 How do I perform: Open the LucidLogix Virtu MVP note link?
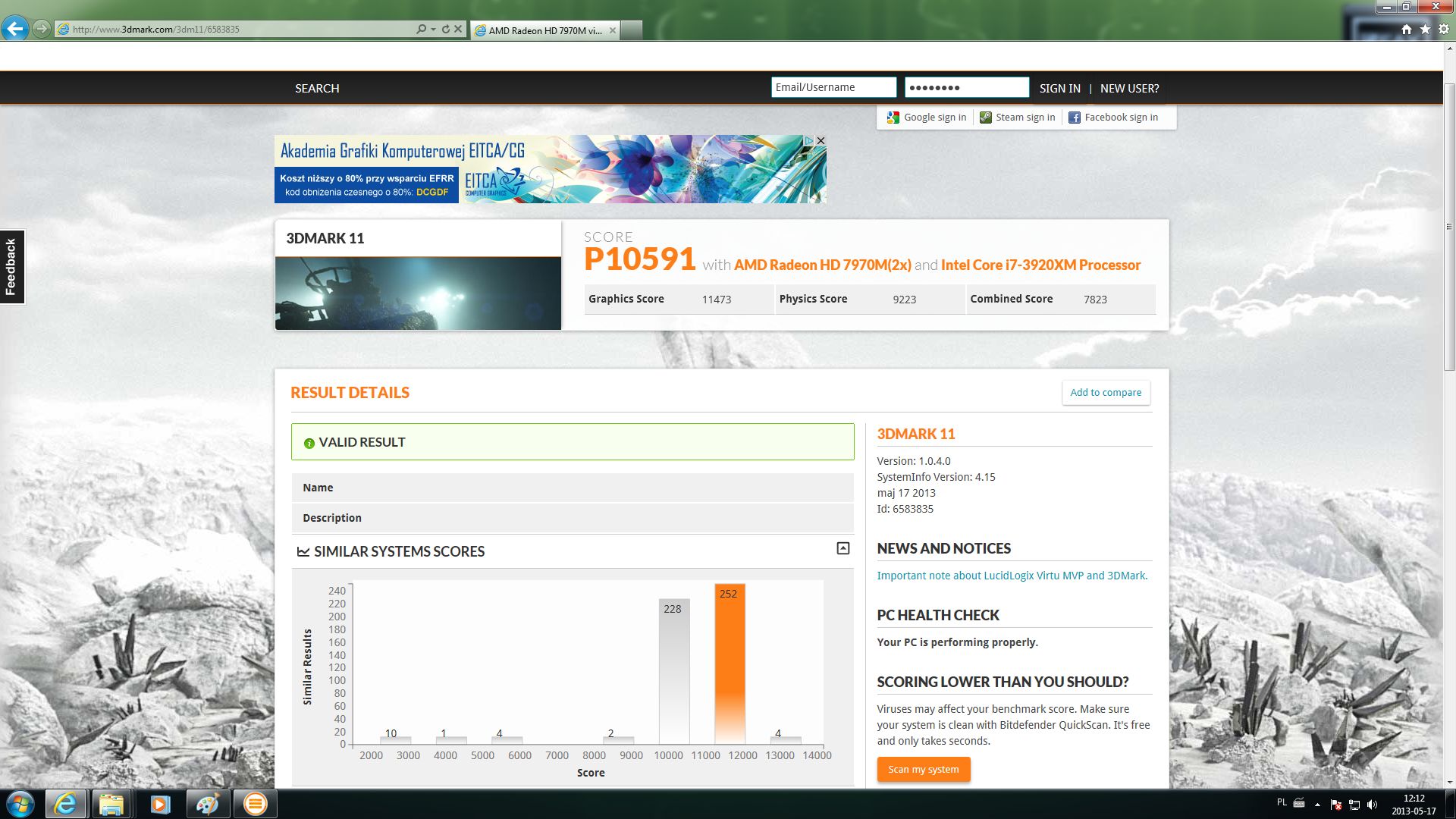pyautogui.click(x=1012, y=576)
